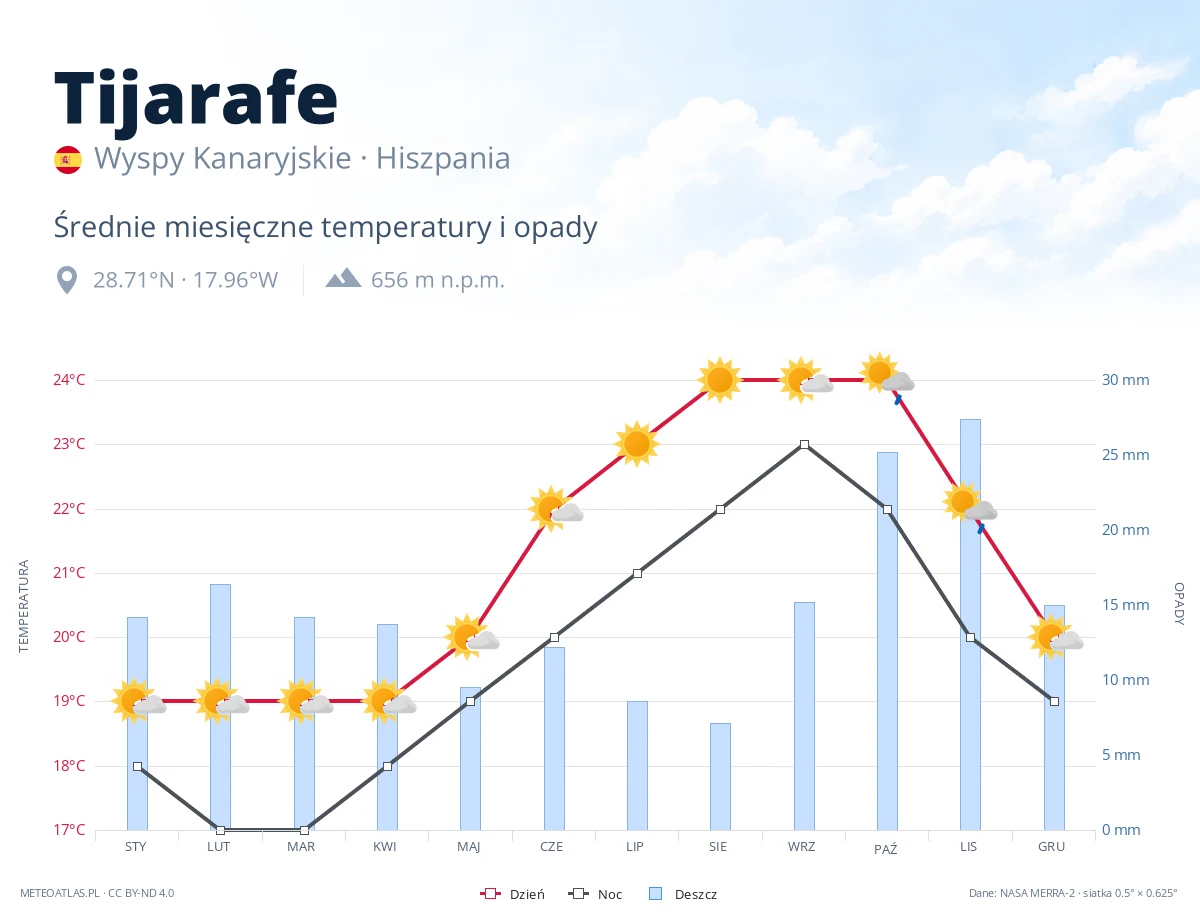Screen dimensions: 1200x920
Task: Click the 15 mm axis label
Action: (1126, 605)
